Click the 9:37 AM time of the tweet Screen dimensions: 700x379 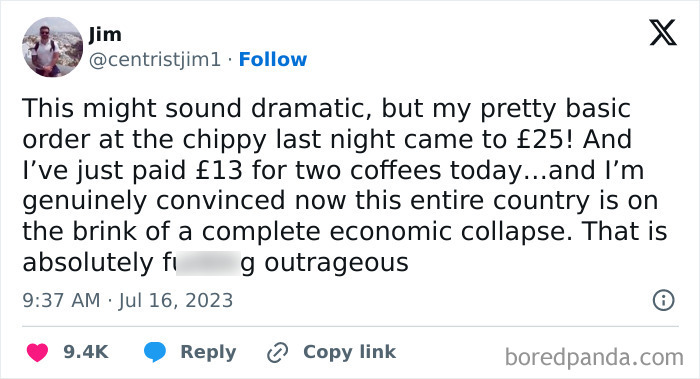61,300
